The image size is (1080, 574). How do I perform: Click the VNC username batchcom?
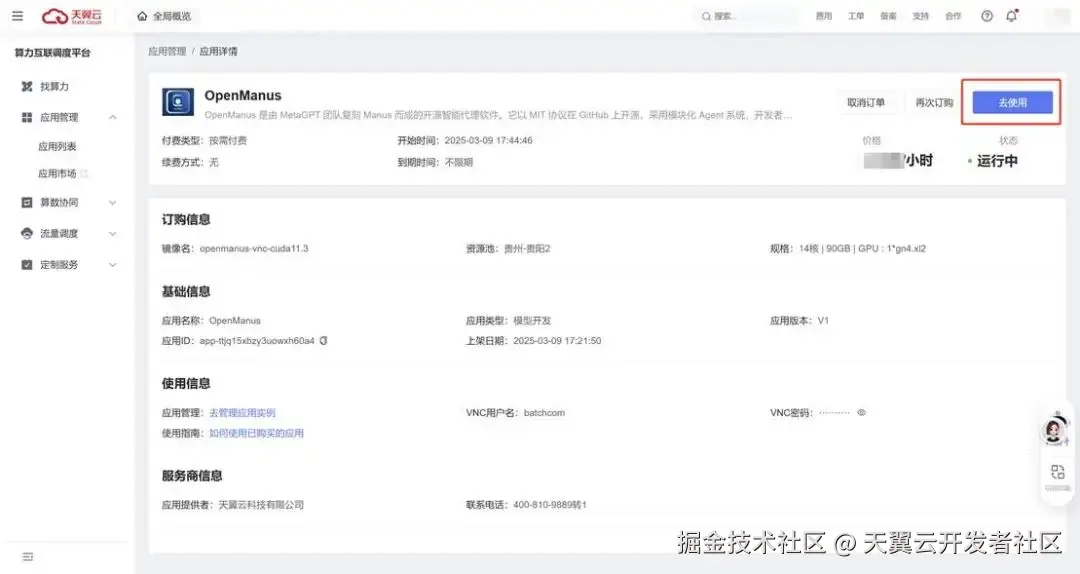click(544, 413)
